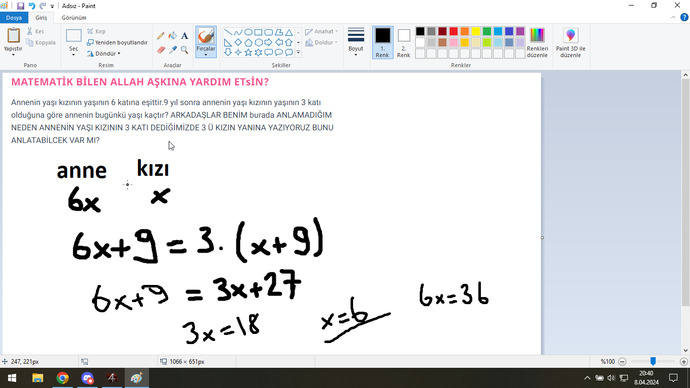Select the Magnifier tool
690x388 pixels.
pyautogui.click(x=184, y=50)
